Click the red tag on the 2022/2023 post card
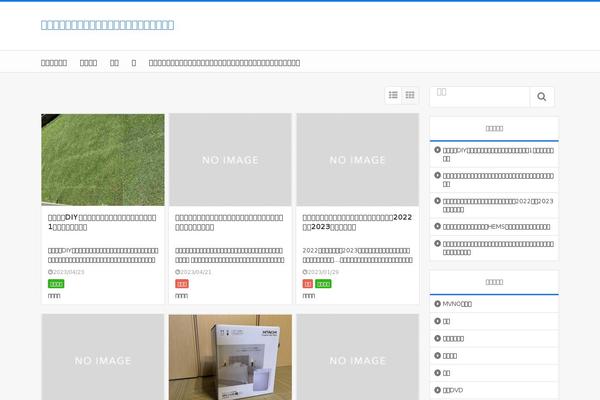This screenshot has height=400, width=600. pos(308,284)
